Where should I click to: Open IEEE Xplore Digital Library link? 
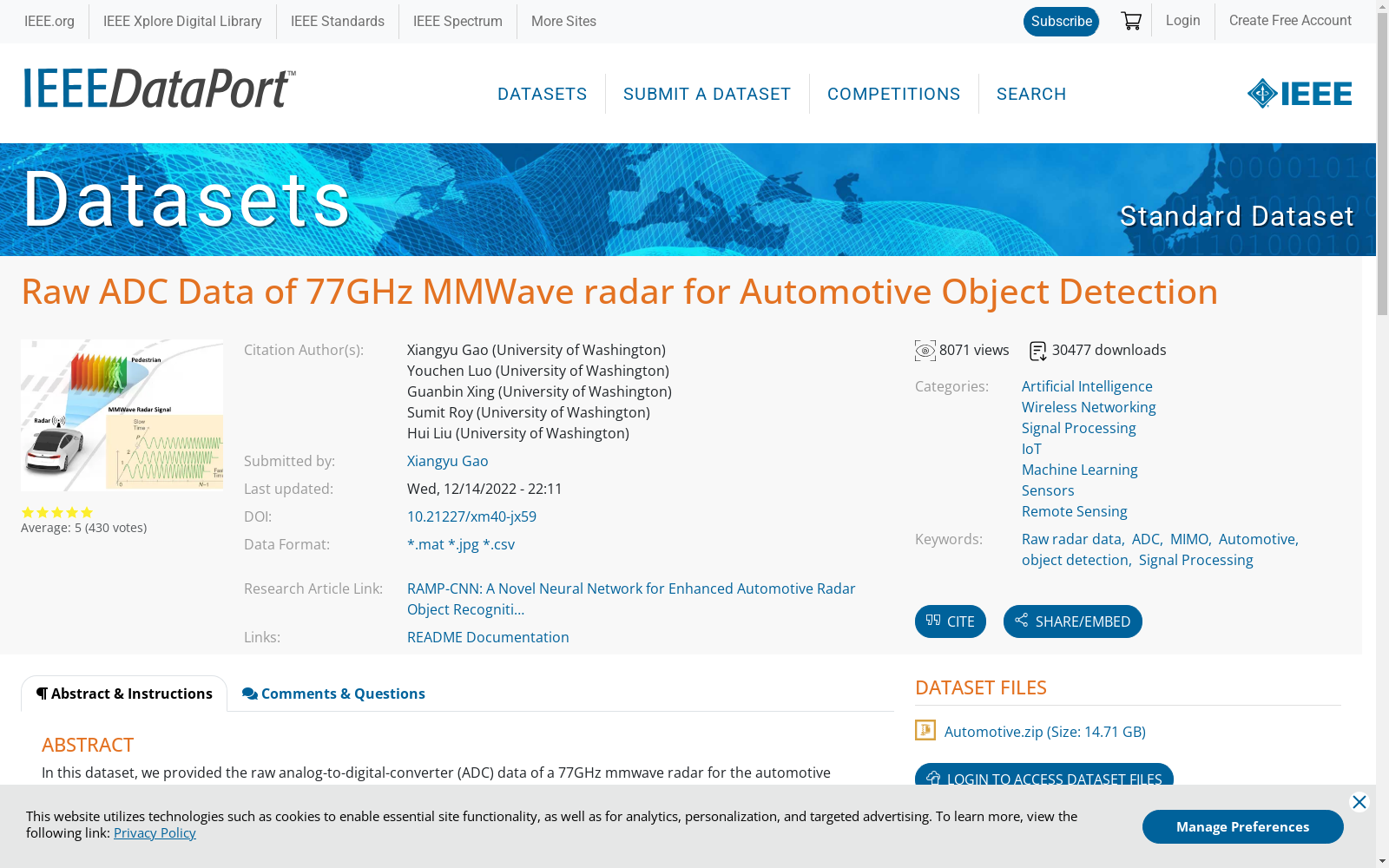coord(182,22)
